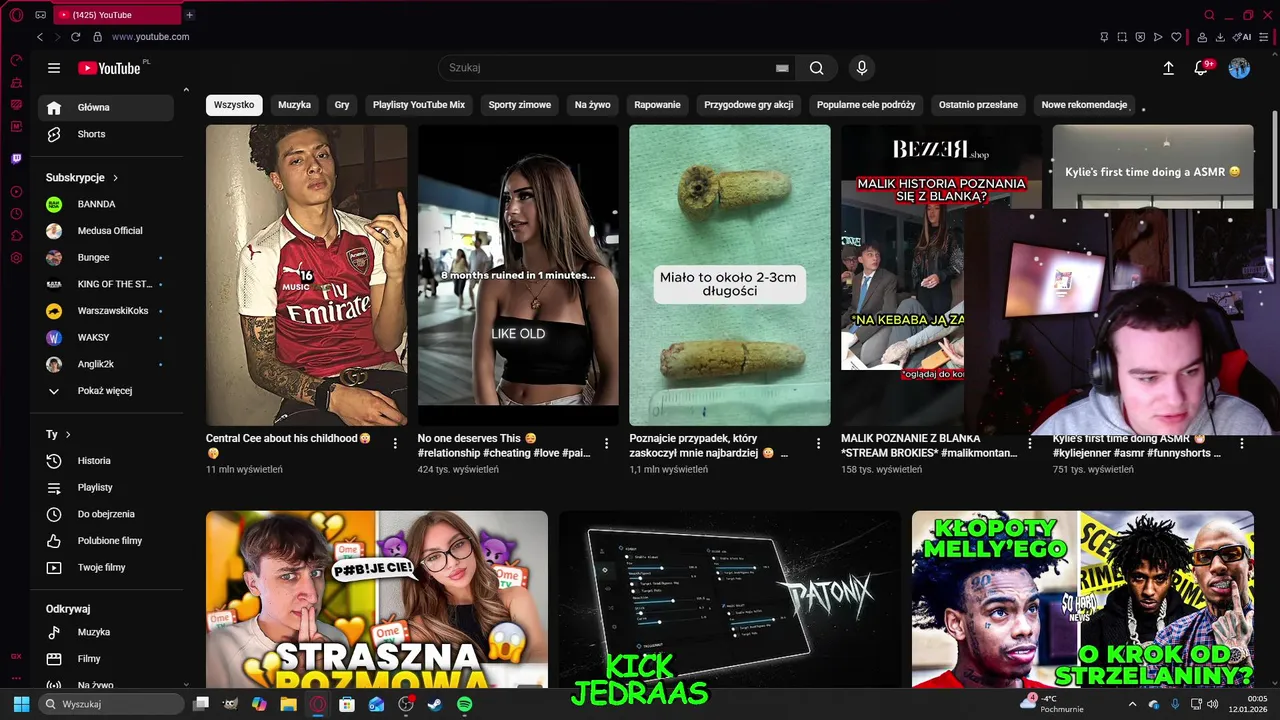Open the STRASZNA ROZMOWA video thumbnail
Viewport: 1280px width, 720px height.
click(x=377, y=599)
